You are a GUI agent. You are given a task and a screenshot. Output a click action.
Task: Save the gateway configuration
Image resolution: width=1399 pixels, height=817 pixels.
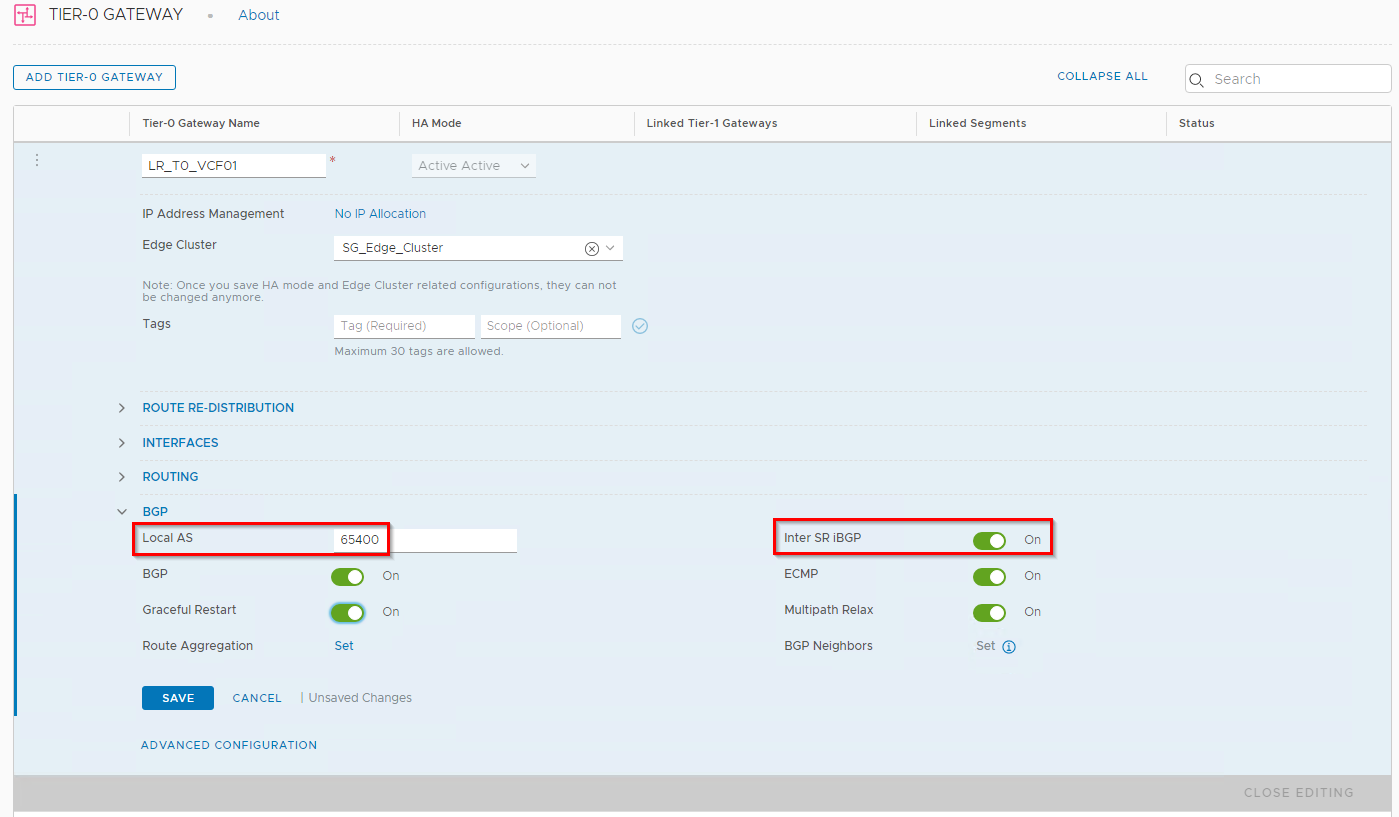(177, 698)
